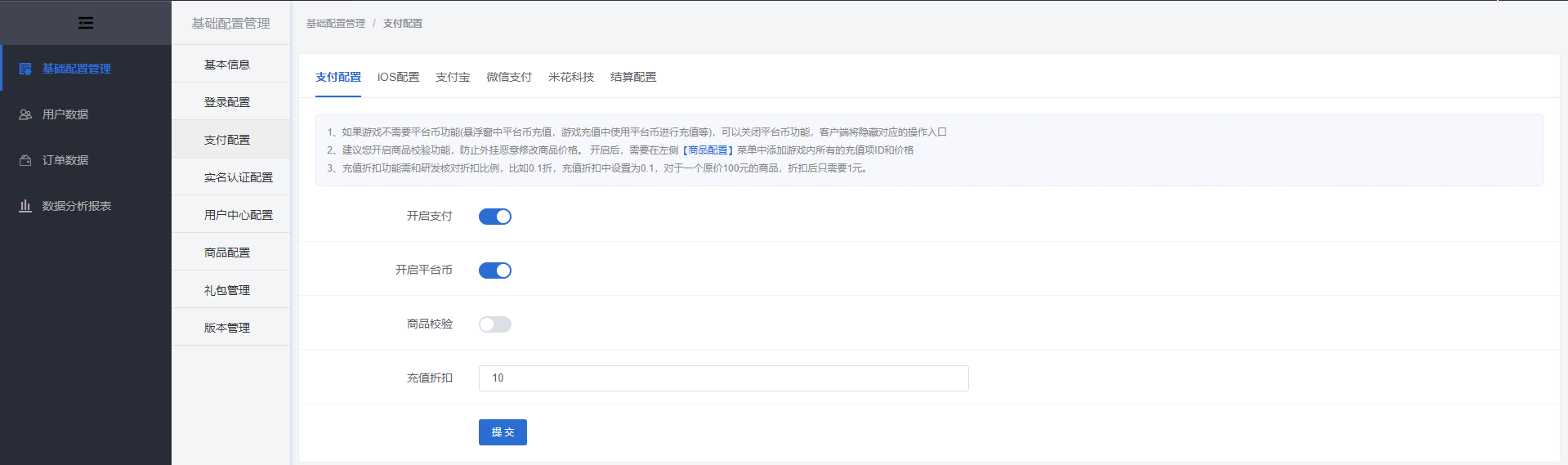
Task: Select 支付配置 submenu item
Action: pos(230,139)
